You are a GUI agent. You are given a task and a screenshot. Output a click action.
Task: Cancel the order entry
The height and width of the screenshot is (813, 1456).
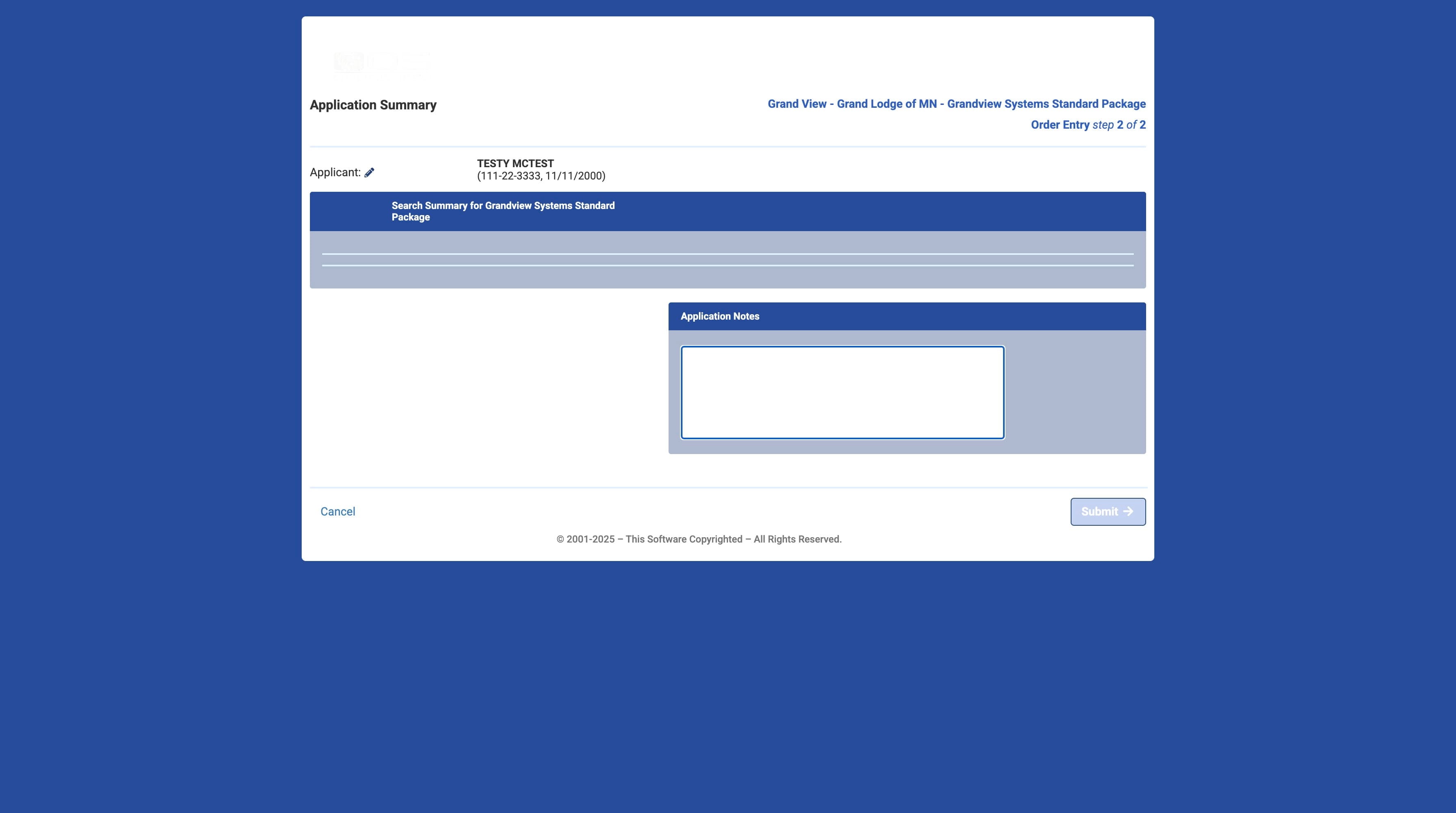tap(338, 511)
